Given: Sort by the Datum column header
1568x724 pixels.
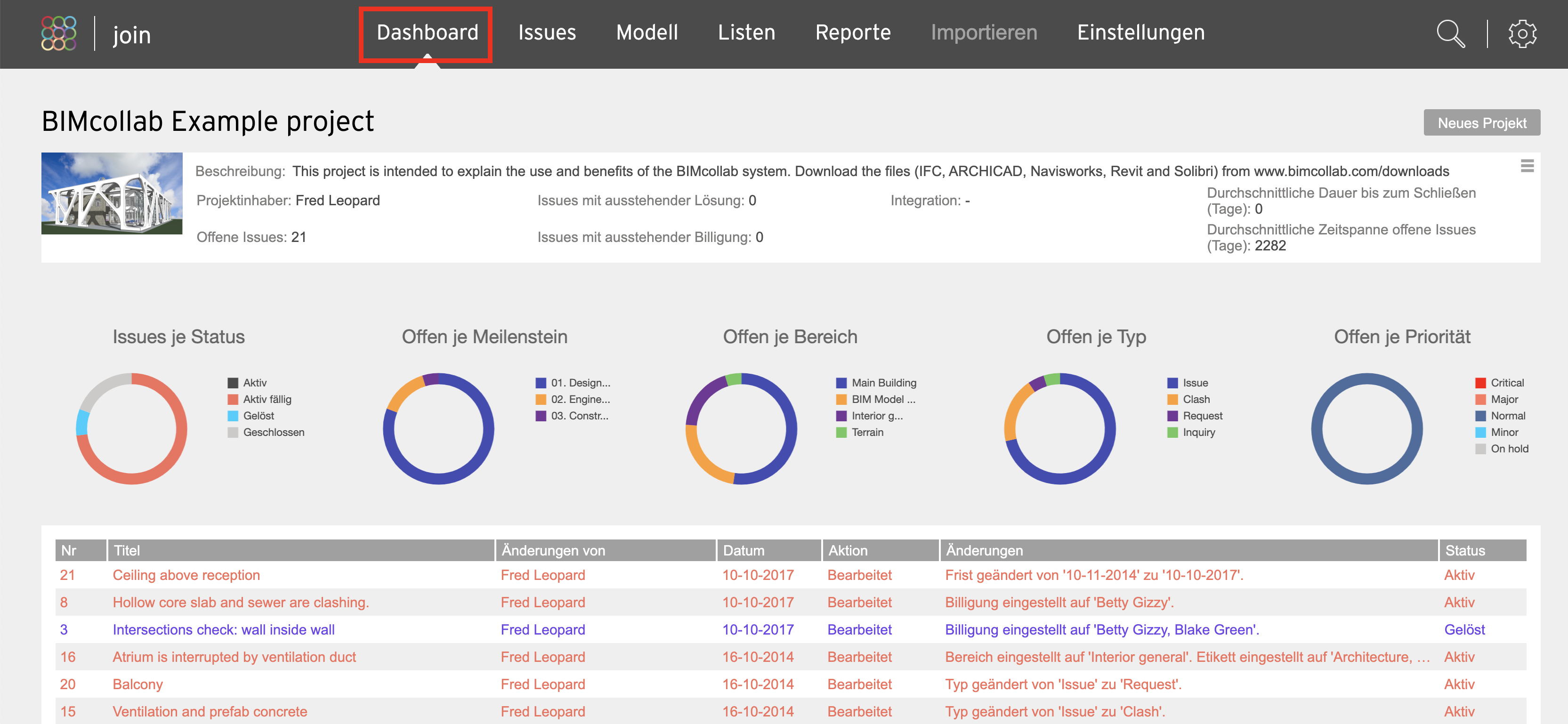Looking at the screenshot, I should click(769, 550).
